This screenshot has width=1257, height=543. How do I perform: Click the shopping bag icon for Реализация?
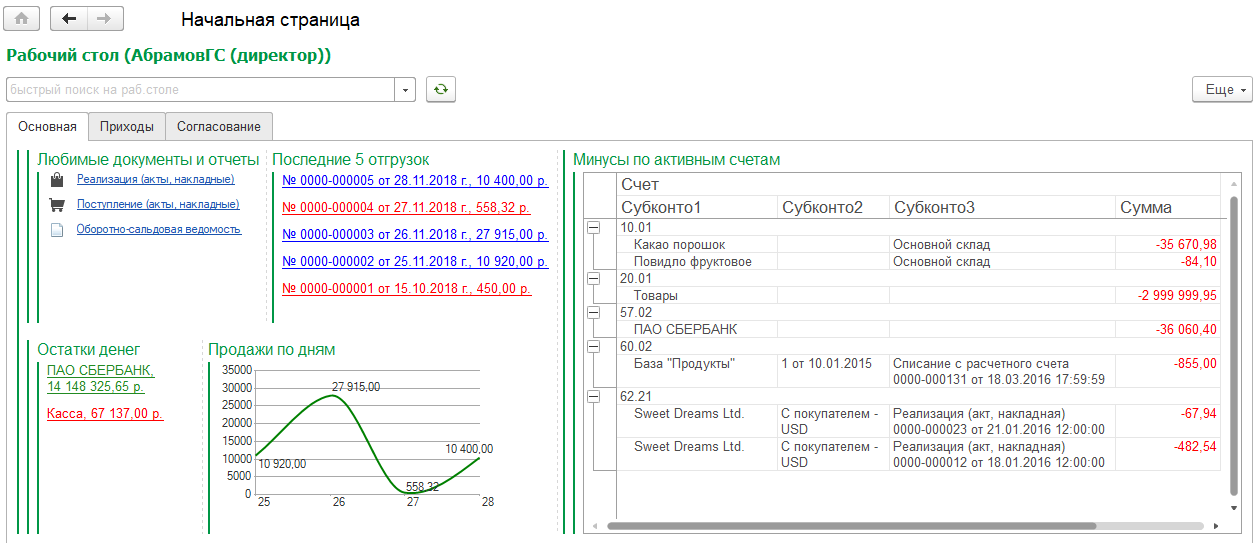(57, 180)
